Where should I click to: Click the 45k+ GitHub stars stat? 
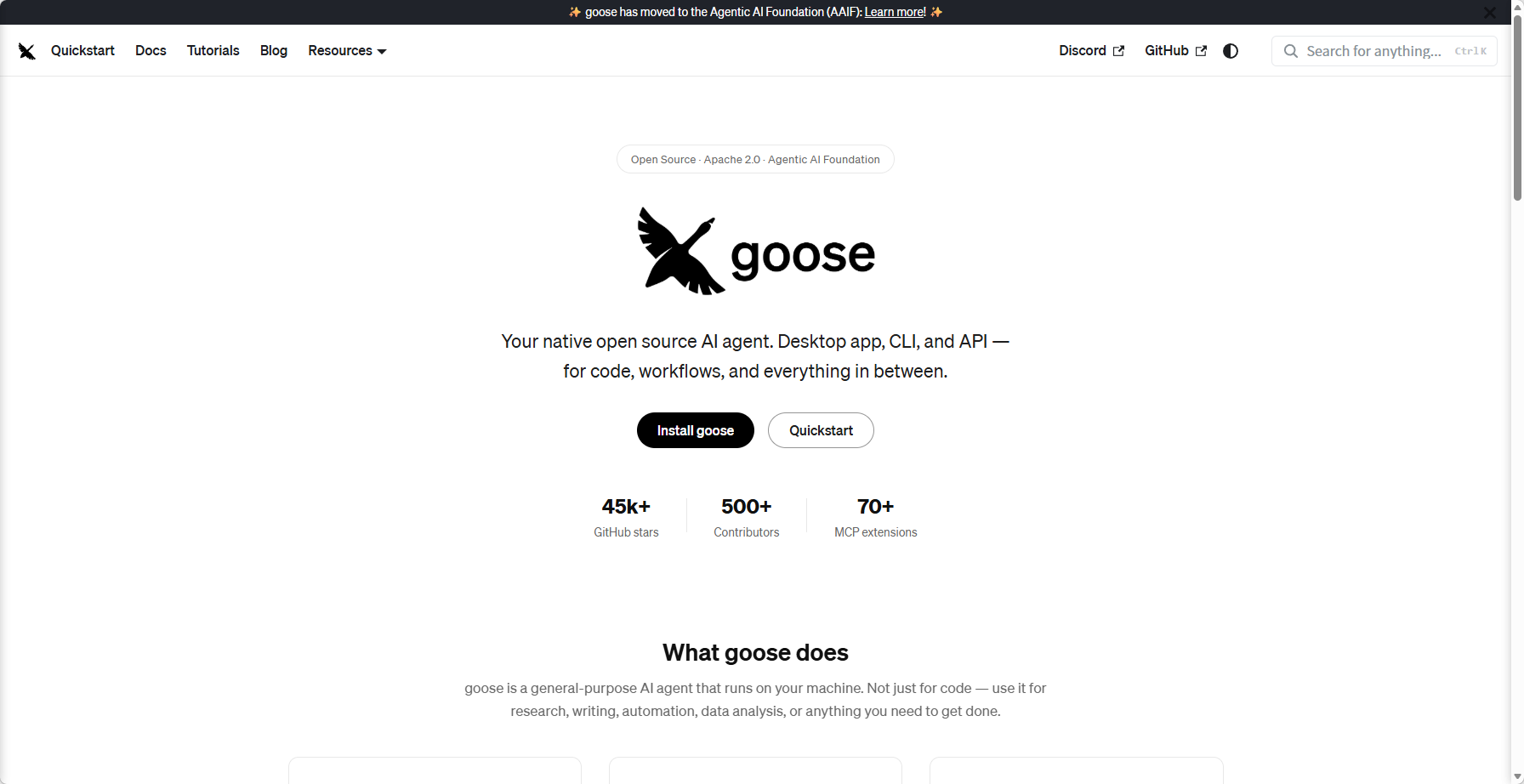point(626,517)
